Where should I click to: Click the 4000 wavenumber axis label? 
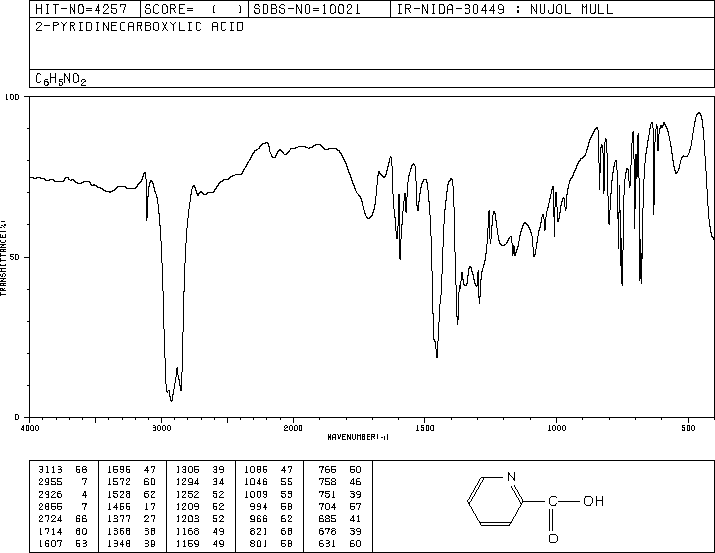(x=30, y=428)
